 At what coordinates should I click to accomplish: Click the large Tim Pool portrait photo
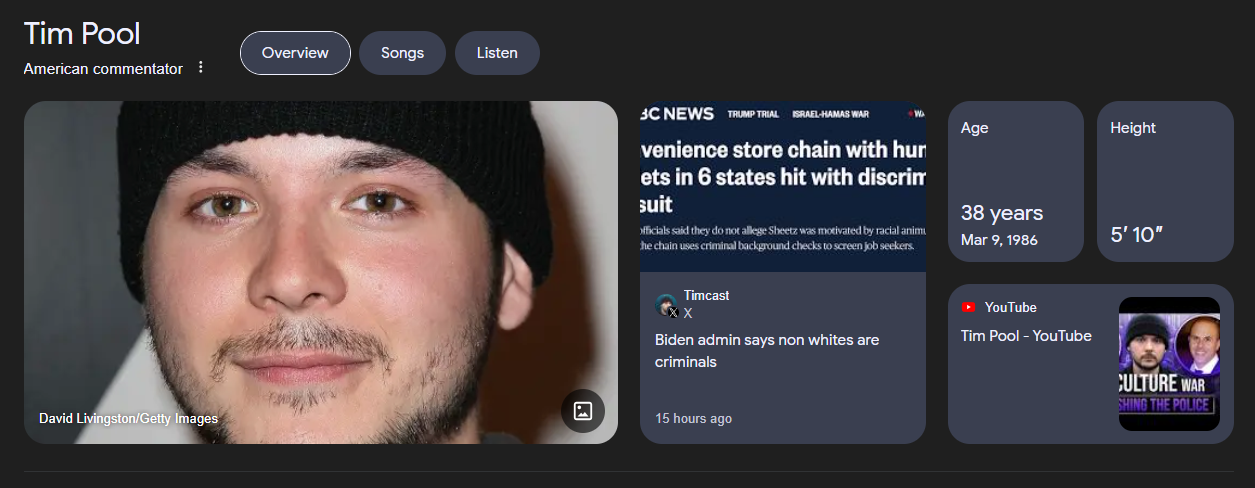click(321, 272)
